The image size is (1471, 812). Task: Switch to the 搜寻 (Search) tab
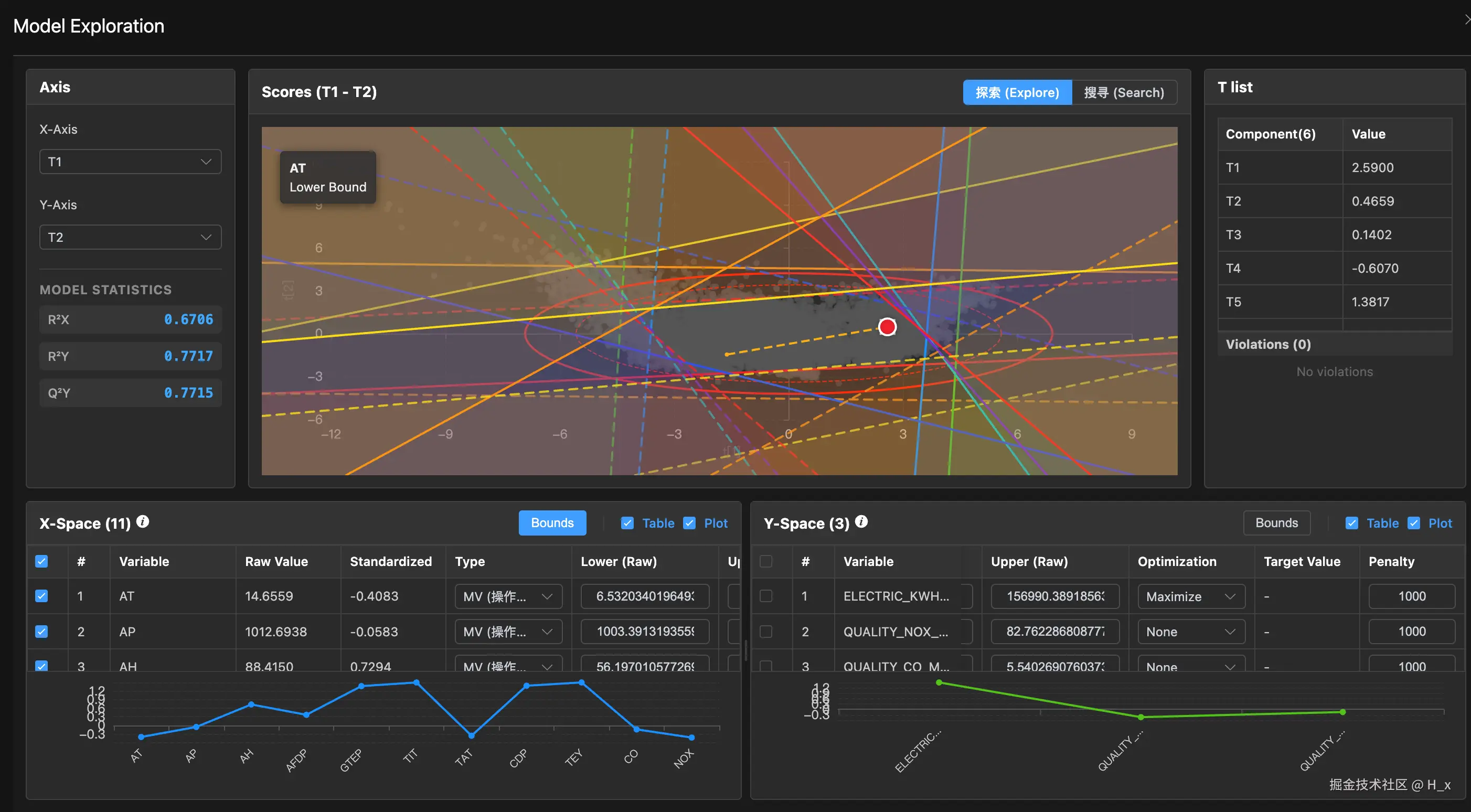(x=1123, y=92)
